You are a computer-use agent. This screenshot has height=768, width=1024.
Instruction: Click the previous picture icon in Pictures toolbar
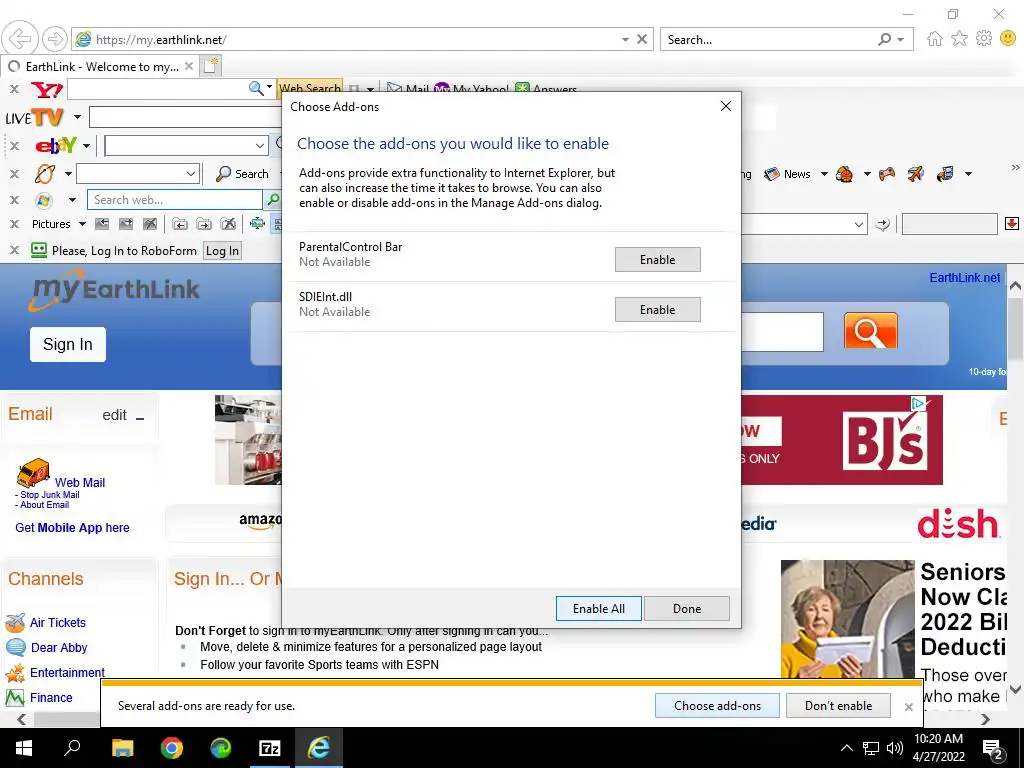[x=102, y=224]
